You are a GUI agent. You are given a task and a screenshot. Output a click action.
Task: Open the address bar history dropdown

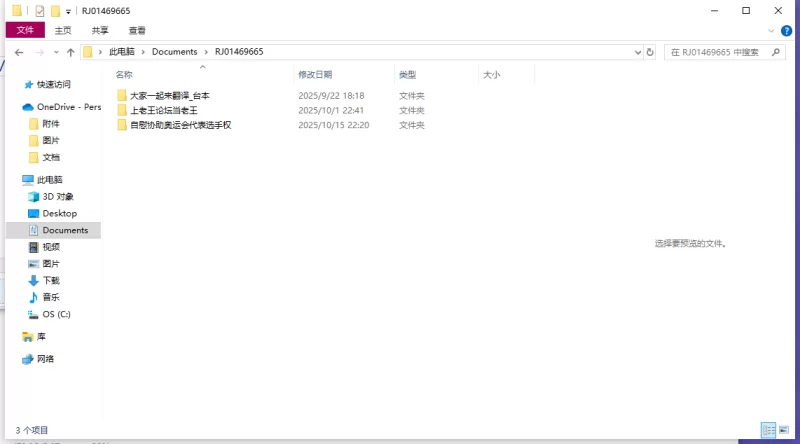coord(636,52)
